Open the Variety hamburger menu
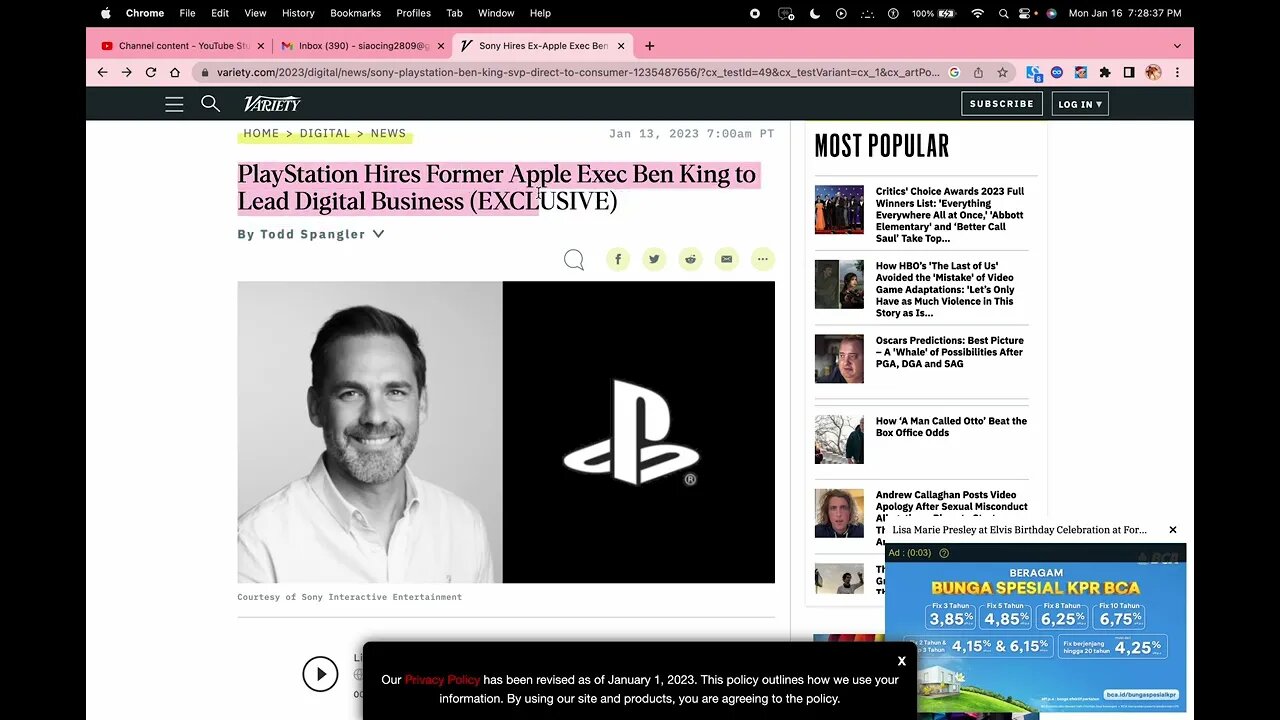This screenshot has height=720, width=1280. coord(174,104)
